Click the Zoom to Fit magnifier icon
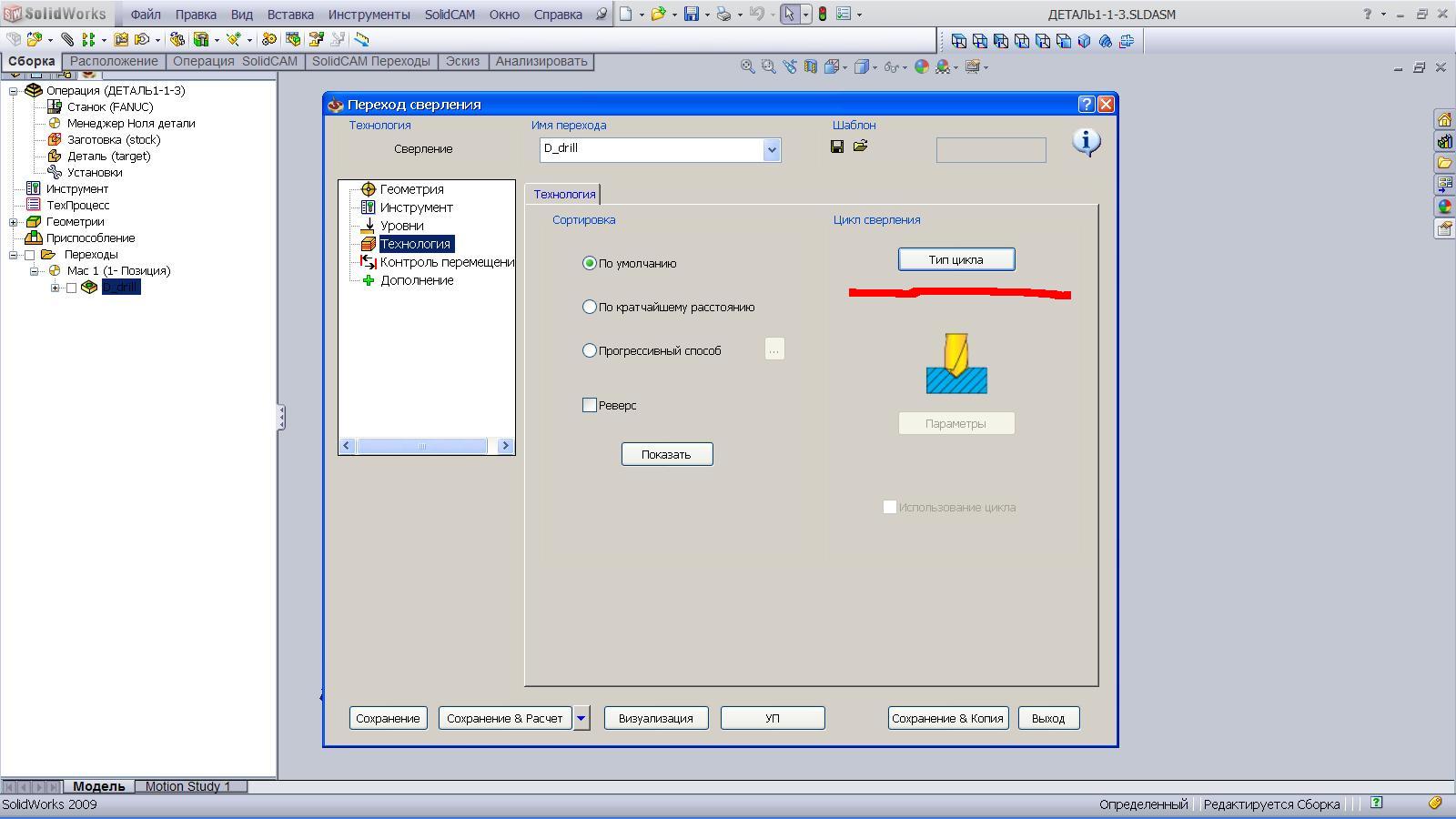 (x=747, y=66)
